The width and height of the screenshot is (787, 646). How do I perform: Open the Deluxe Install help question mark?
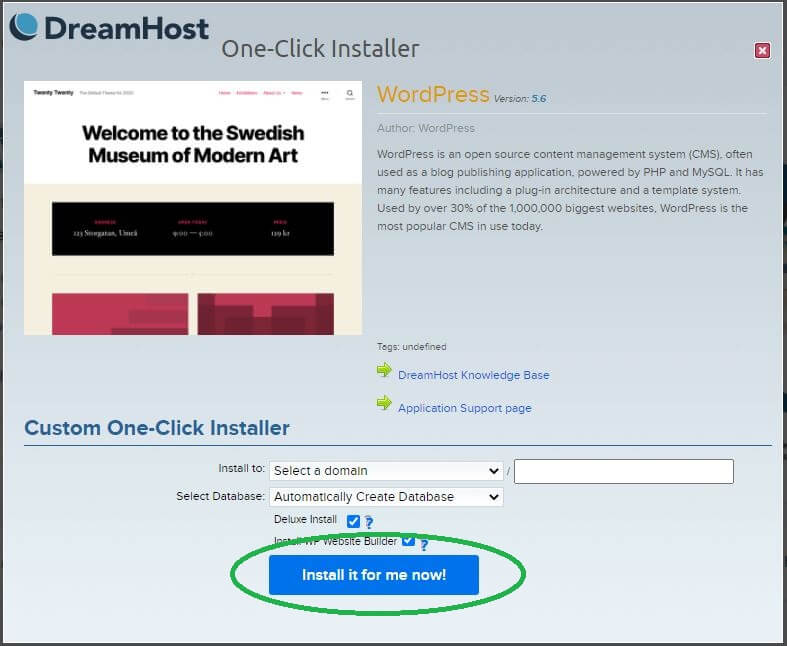(369, 523)
